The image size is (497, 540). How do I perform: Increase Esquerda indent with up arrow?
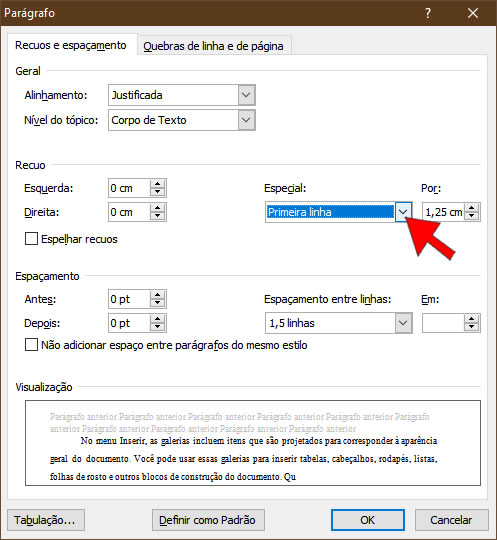[x=157, y=184]
